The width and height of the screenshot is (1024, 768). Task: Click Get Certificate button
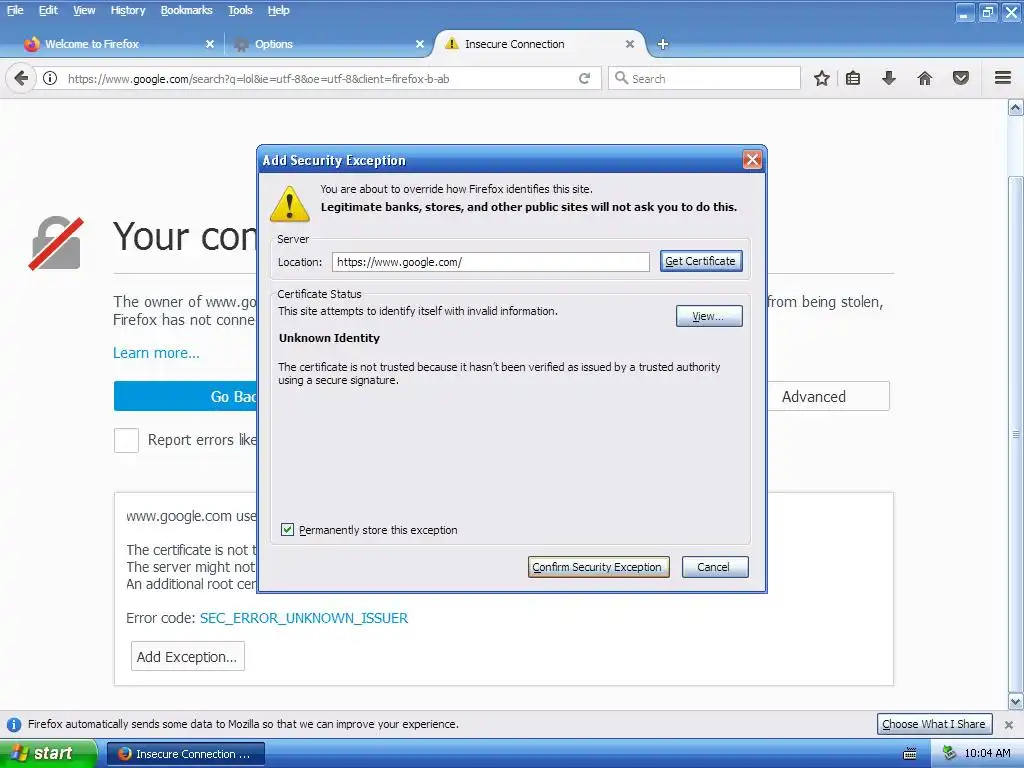[701, 261]
